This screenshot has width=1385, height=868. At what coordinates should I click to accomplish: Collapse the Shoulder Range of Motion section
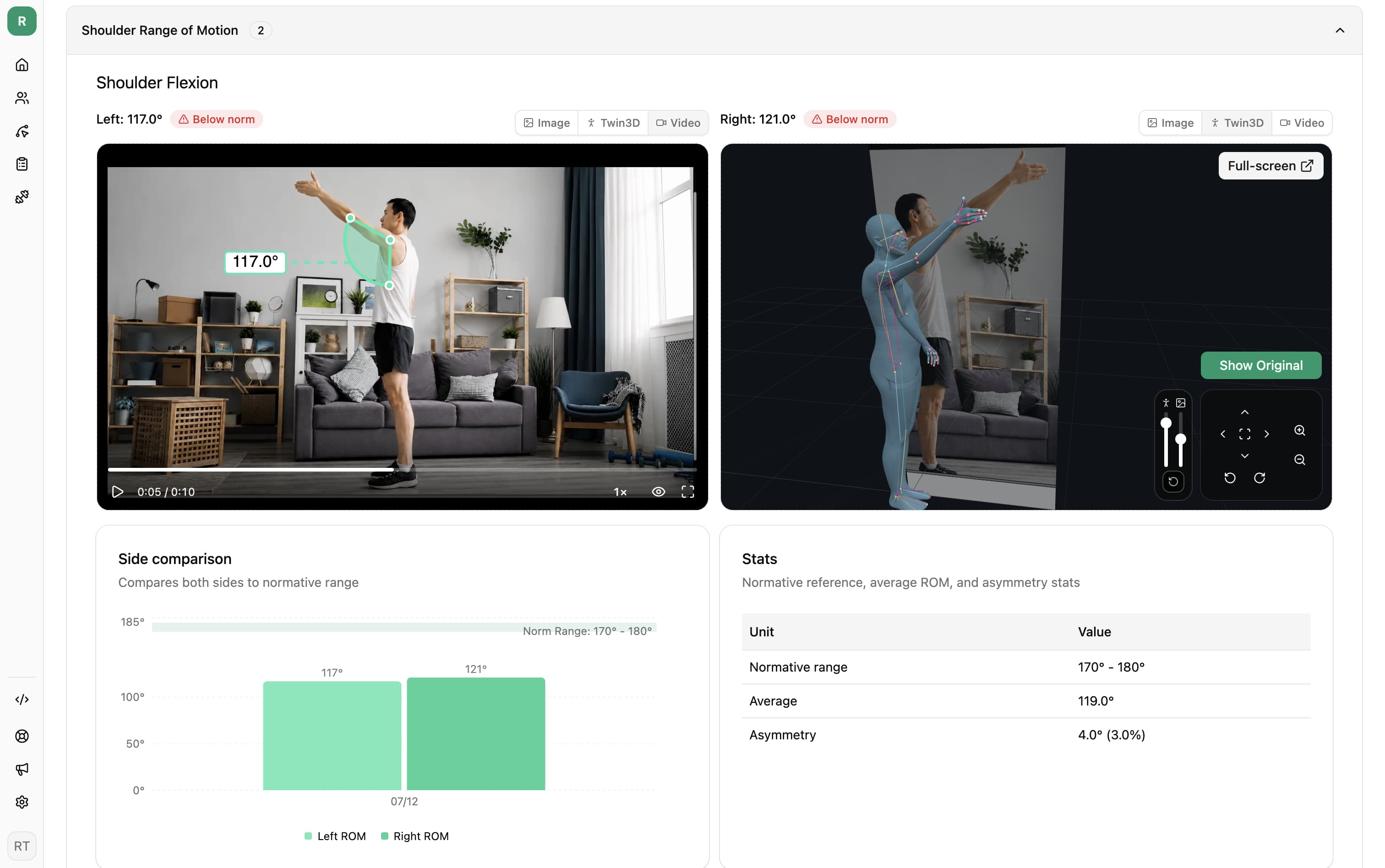pyautogui.click(x=1340, y=30)
